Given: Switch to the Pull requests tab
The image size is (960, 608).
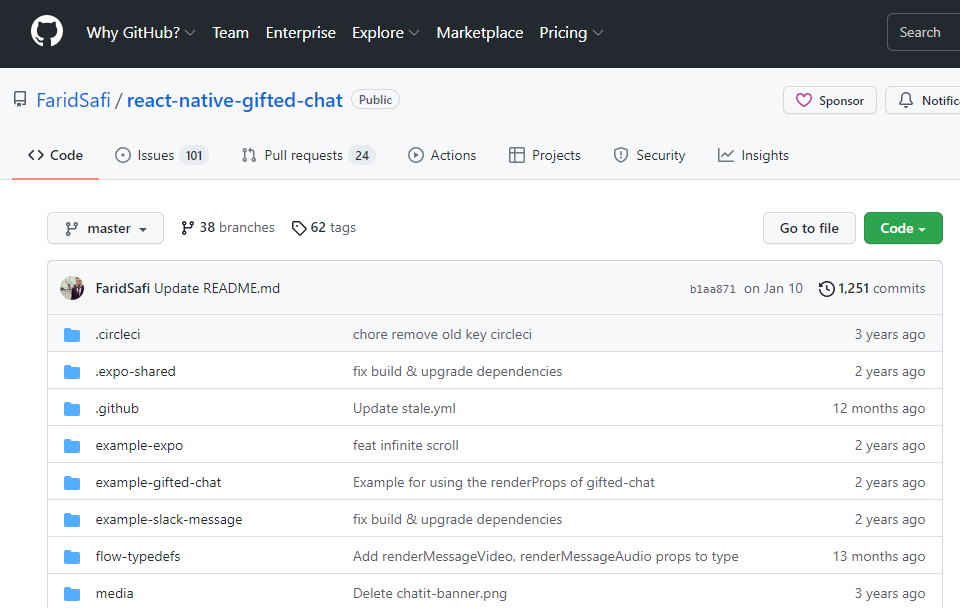Looking at the screenshot, I should 308,156.
